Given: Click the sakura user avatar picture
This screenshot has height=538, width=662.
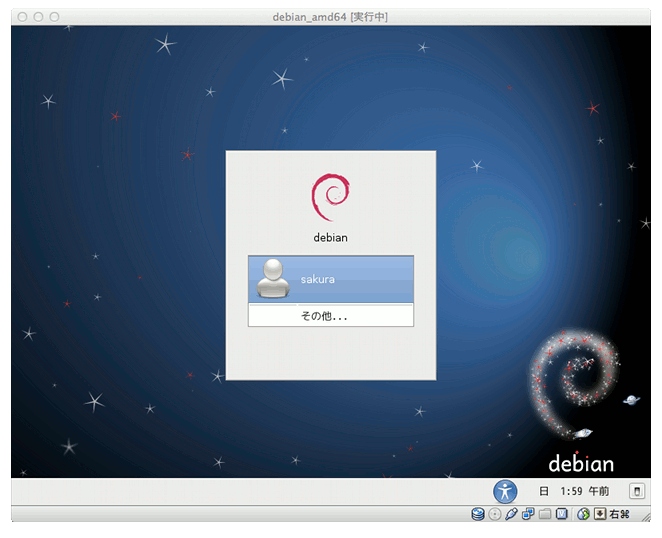Looking at the screenshot, I should [x=272, y=279].
